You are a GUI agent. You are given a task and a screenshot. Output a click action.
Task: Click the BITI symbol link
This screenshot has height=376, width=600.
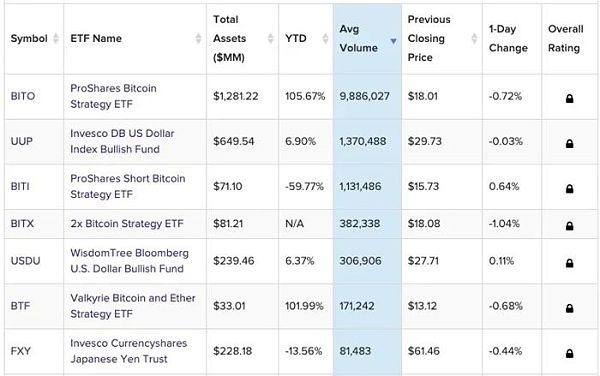coord(20,186)
